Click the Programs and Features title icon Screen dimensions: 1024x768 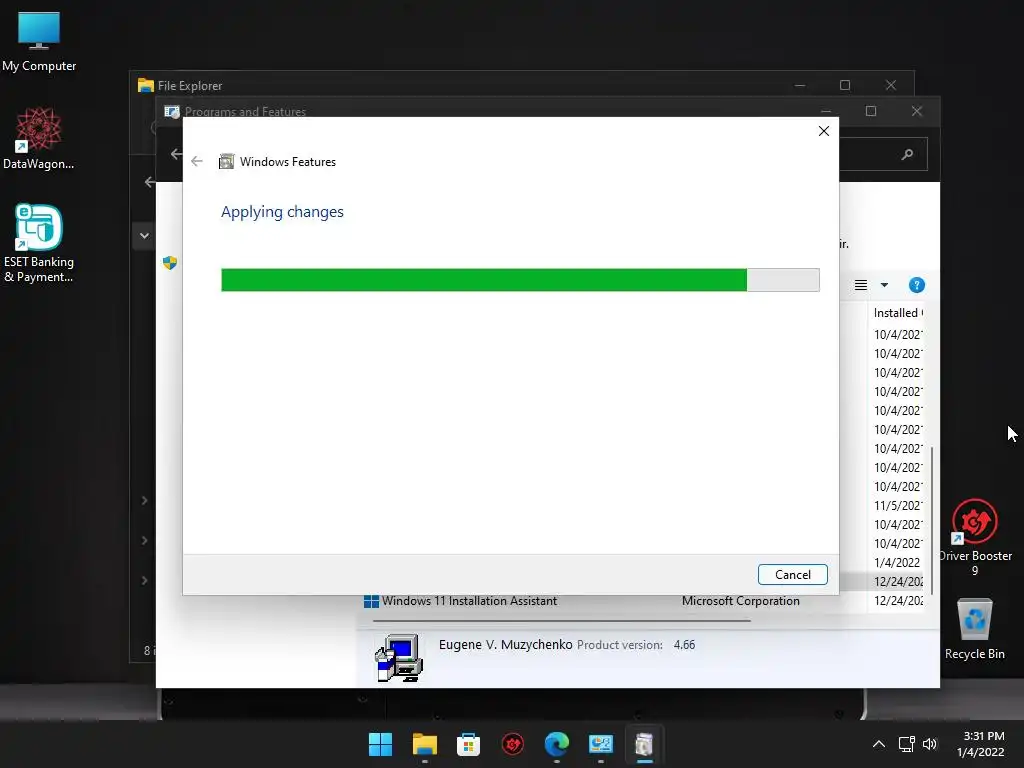pyautogui.click(x=172, y=112)
